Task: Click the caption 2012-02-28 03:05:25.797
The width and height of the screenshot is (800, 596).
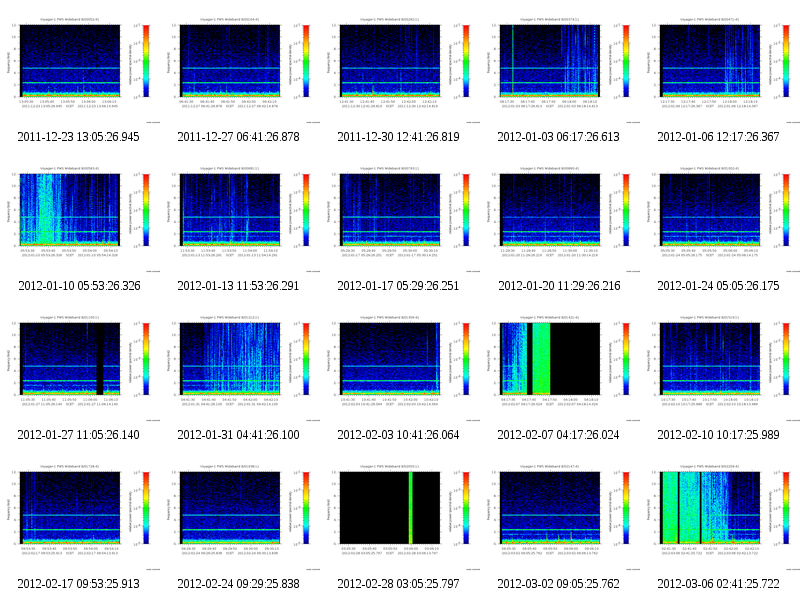Action: pos(398,584)
